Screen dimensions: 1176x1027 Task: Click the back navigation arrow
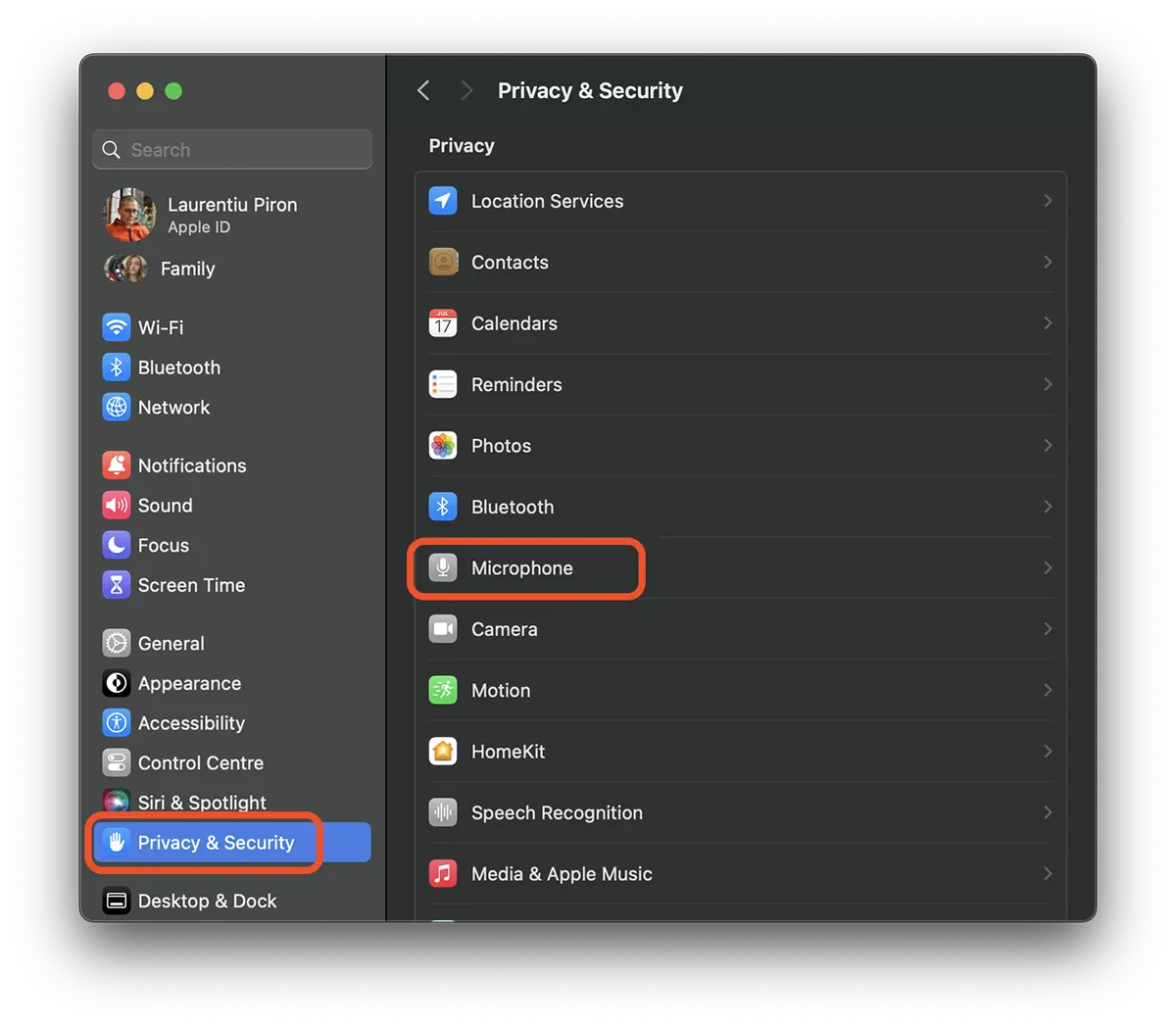click(423, 91)
